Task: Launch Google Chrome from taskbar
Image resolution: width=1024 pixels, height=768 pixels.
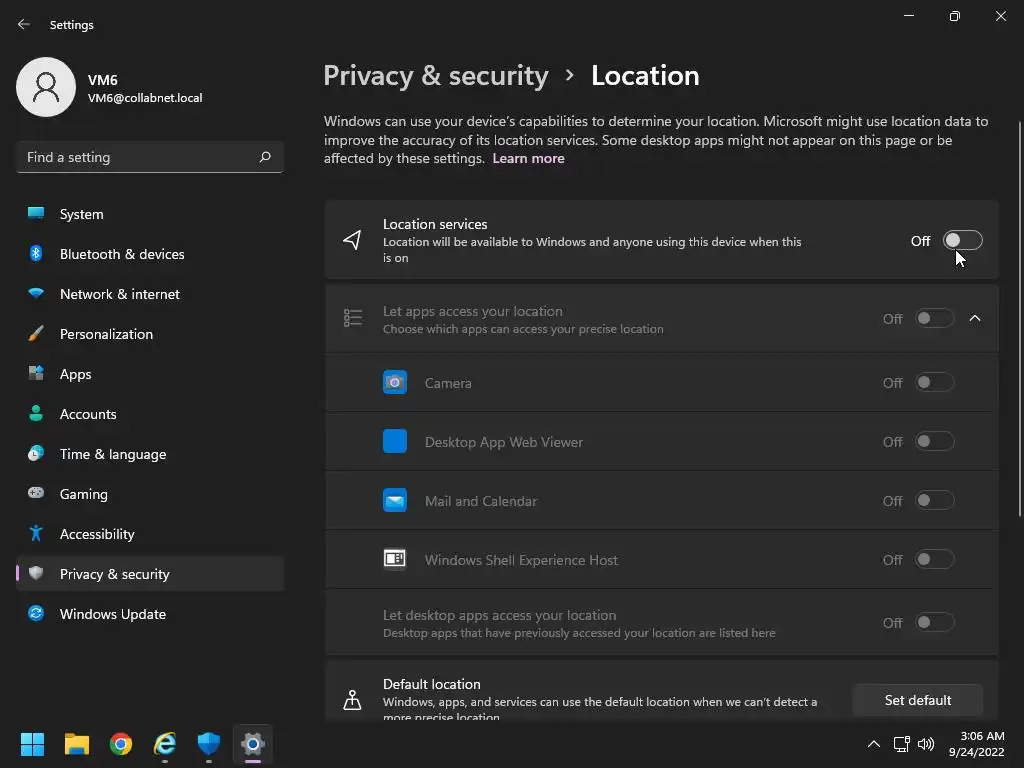Action: click(121, 744)
